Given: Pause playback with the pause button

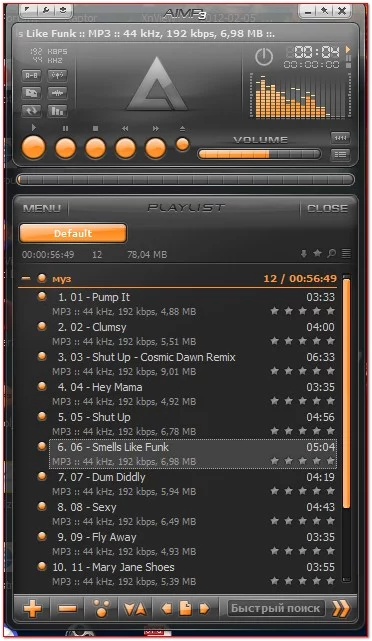Looking at the screenshot, I should [x=65, y=148].
